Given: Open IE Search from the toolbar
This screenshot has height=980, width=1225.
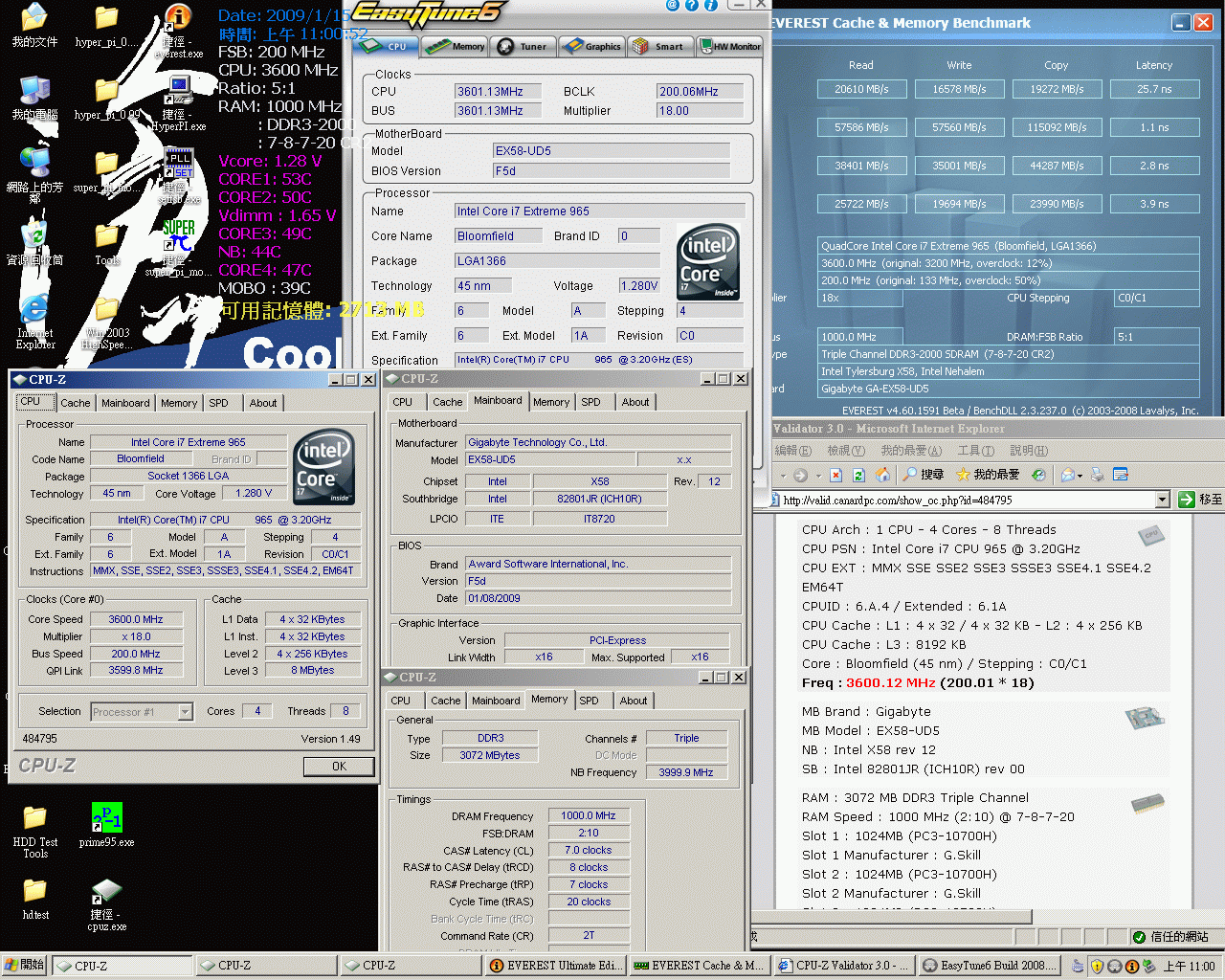Looking at the screenshot, I should click(923, 475).
